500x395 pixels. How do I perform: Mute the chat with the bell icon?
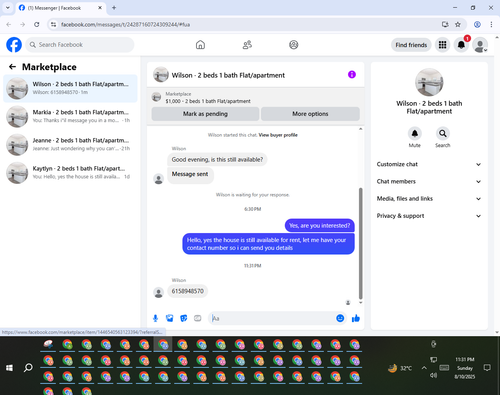point(415,134)
